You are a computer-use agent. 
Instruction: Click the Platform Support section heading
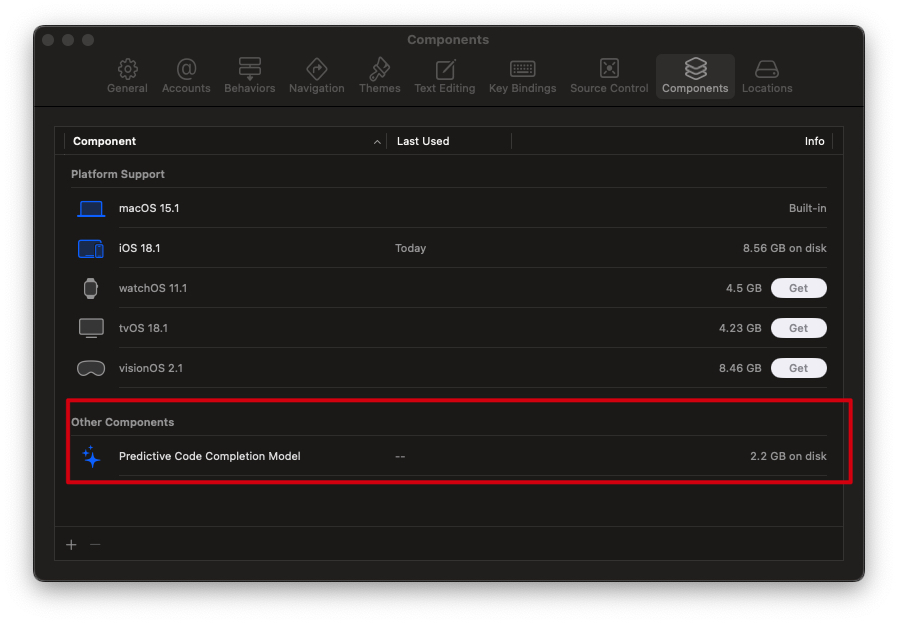click(118, 174)
